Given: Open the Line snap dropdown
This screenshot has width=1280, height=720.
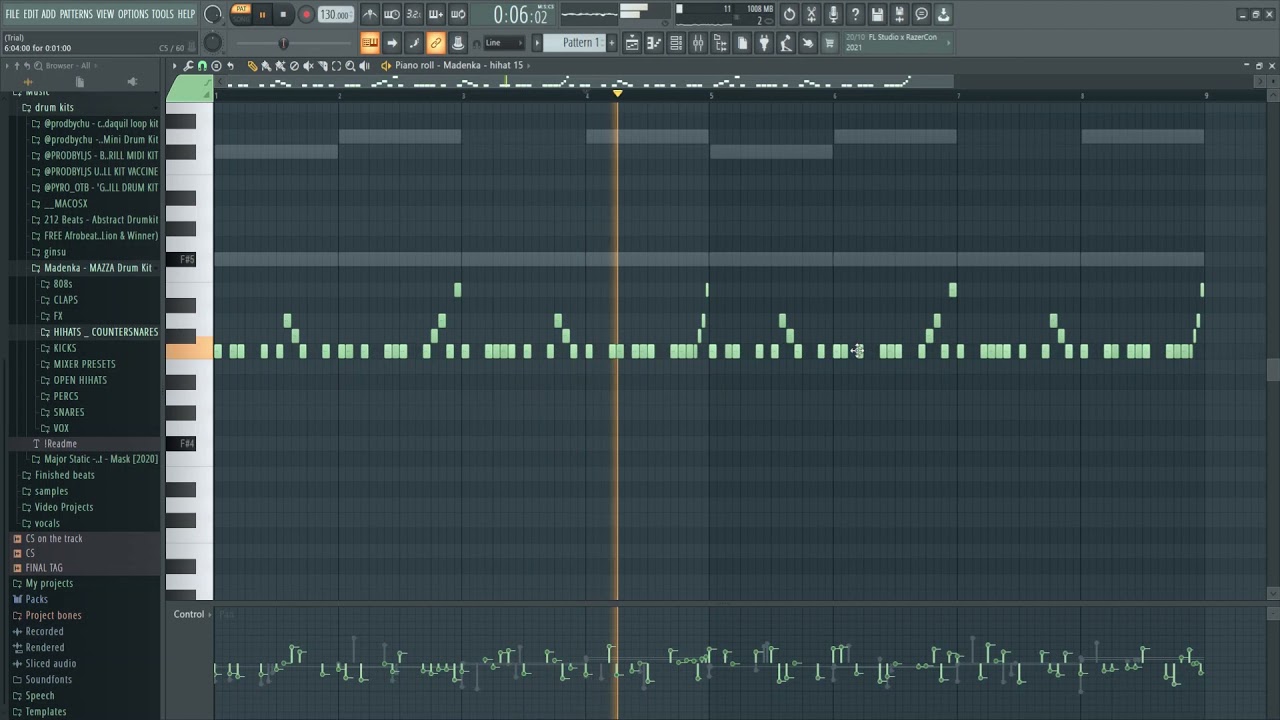Looking at the screenshot, I should pyautogui.click(x=503, y=43).
